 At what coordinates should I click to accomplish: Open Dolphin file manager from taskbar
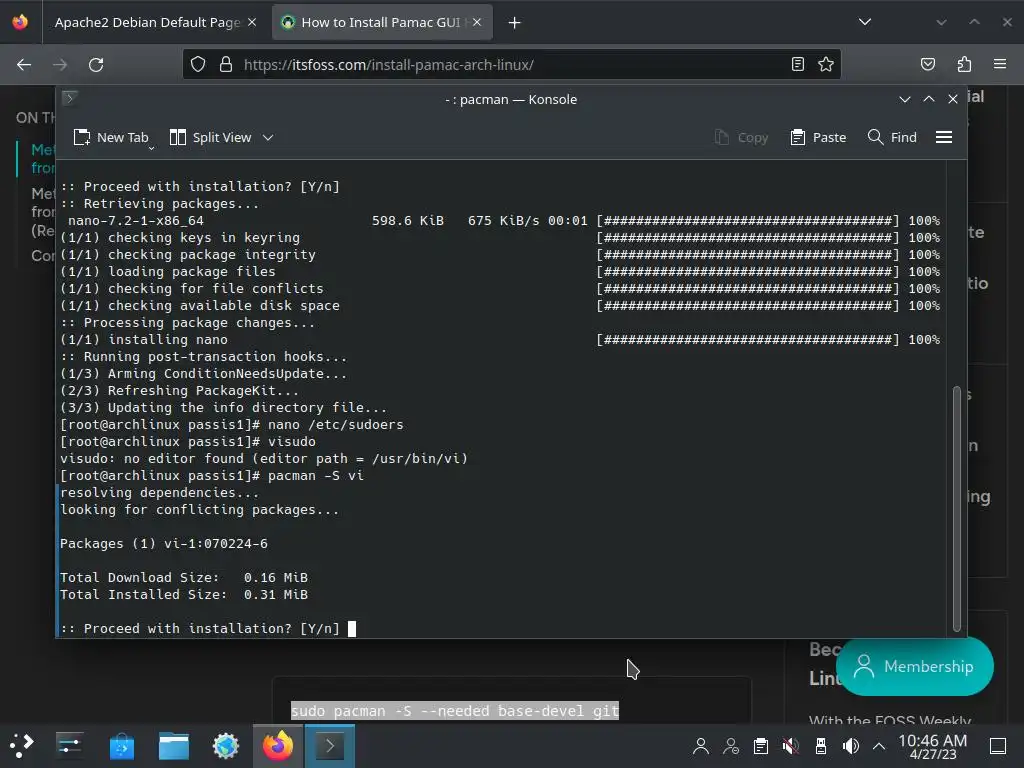pos(174,746)
